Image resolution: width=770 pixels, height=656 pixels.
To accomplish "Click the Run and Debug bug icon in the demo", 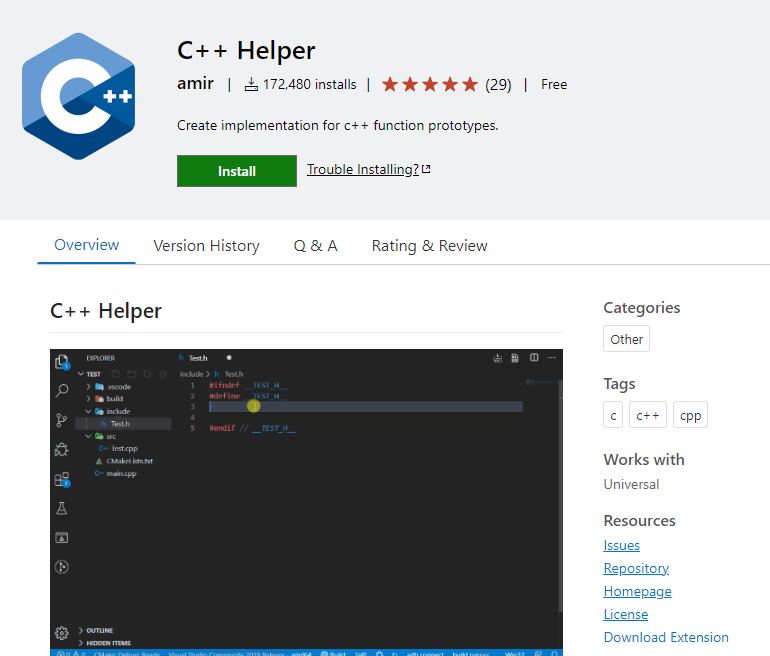I will (x=62, y=449).
